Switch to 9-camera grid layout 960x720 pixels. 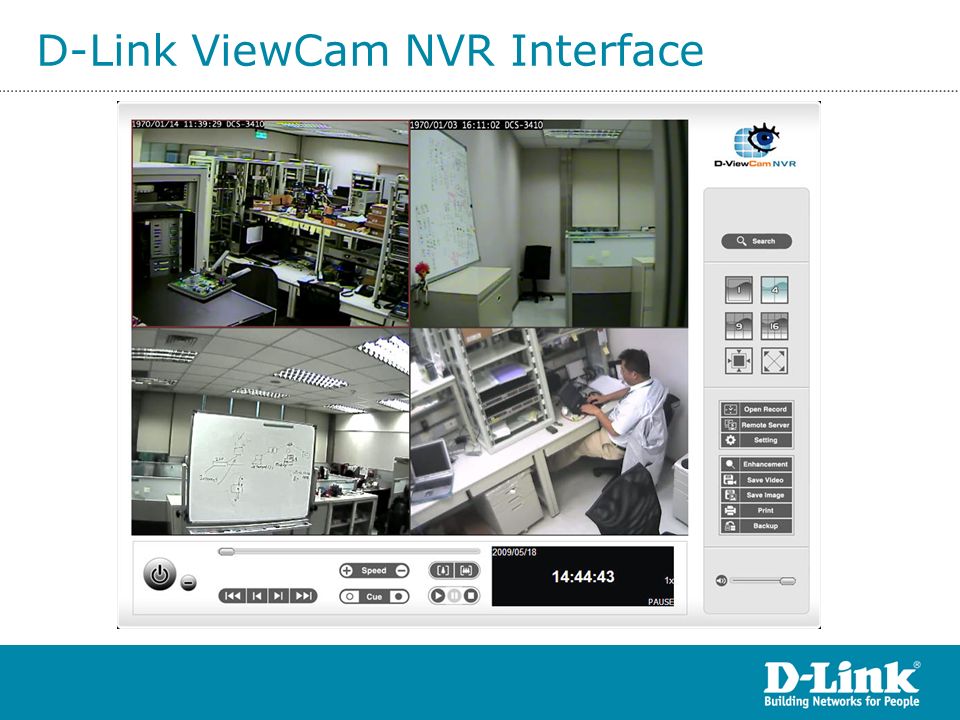738,326
